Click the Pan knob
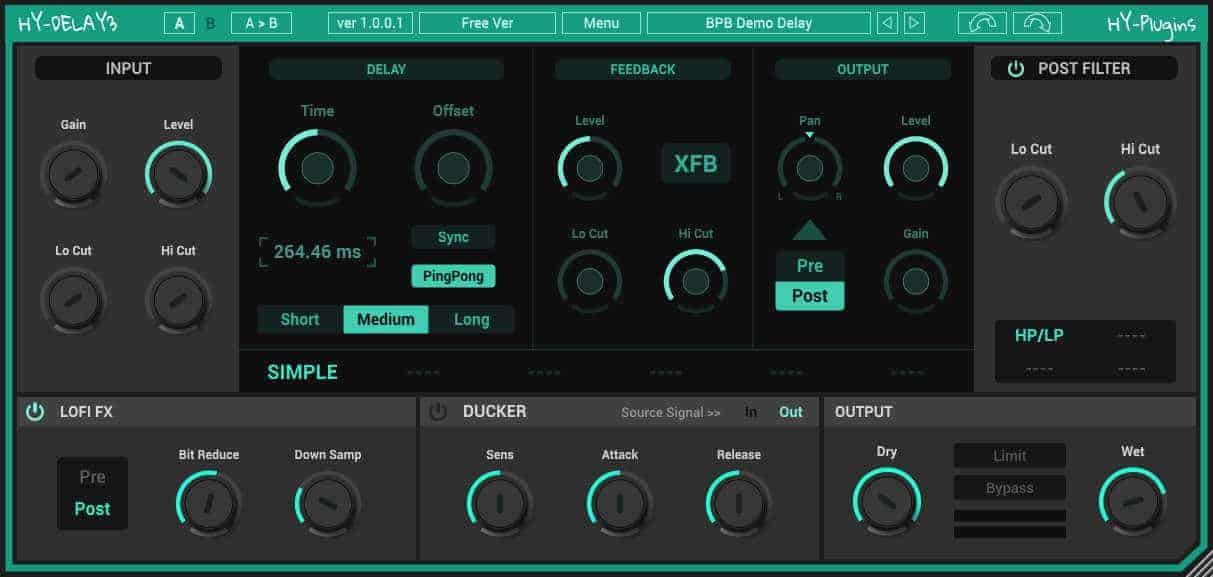Image resolution: width=1213 pixels, height=577 pixels. pos(810,168)
